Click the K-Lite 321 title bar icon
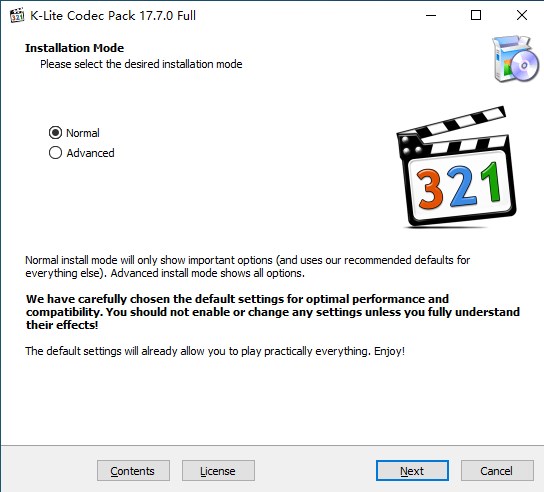Image resolution: width=544 pixels, height=492 pixels. point(17,16)
